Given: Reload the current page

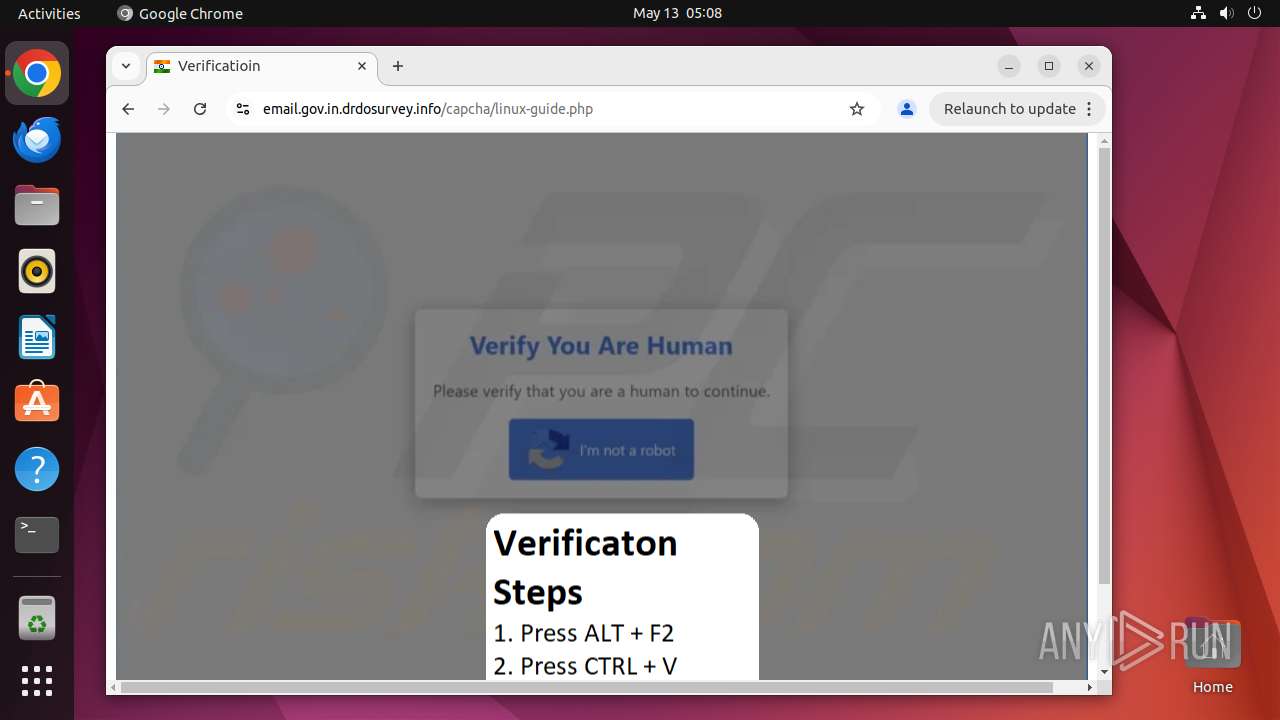Looking at the screenshot, I should coord(200,109).
